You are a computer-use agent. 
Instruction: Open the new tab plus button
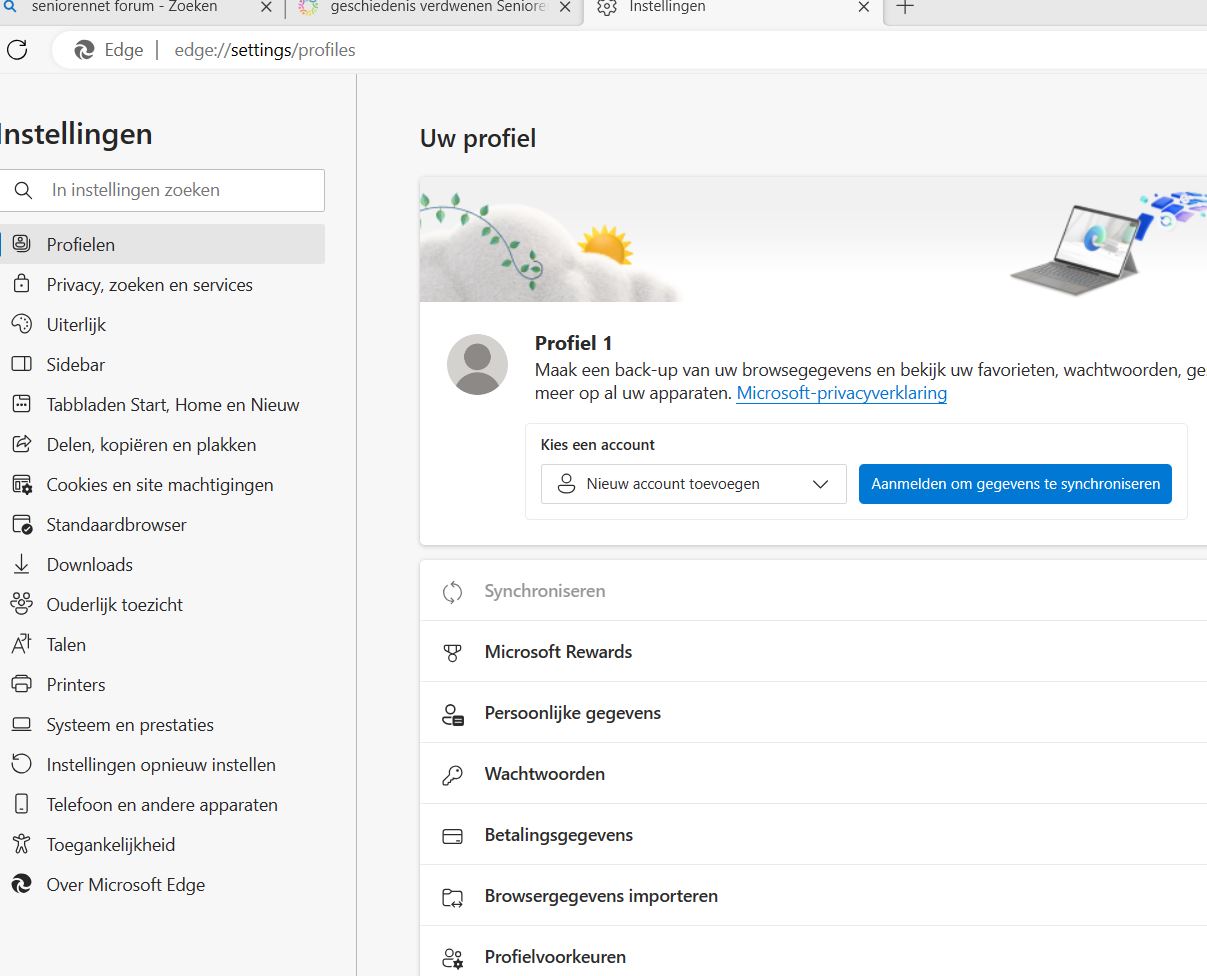(x=905, y=8)
